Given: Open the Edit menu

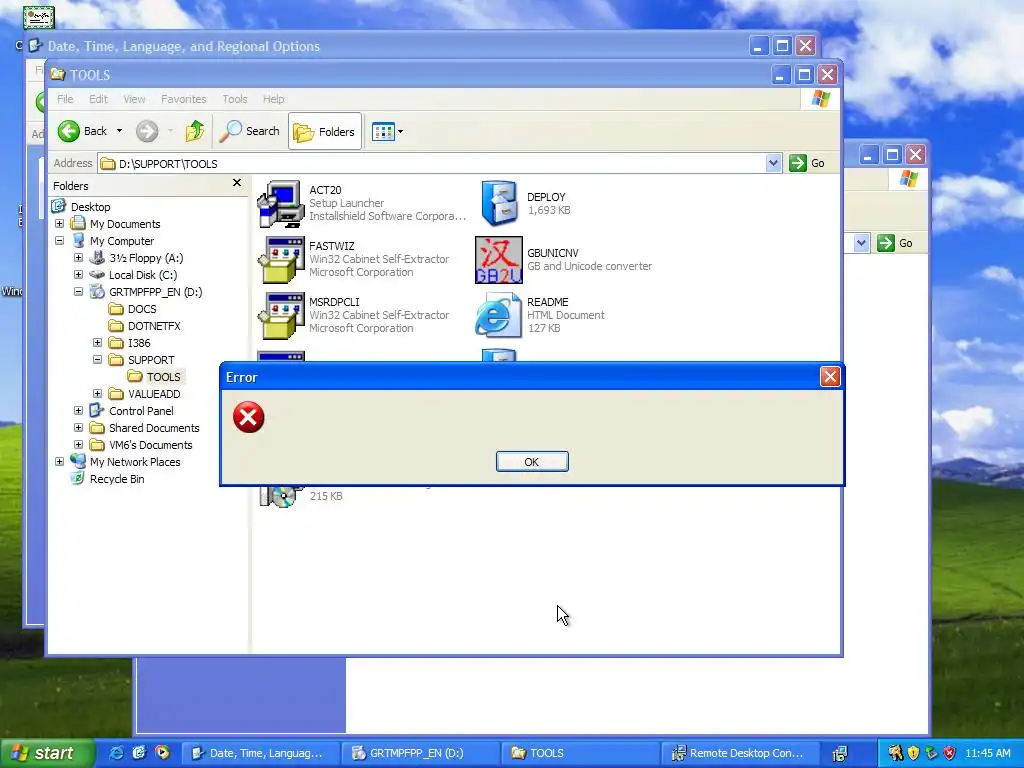Looking at the screenshot, I should 99,99.
